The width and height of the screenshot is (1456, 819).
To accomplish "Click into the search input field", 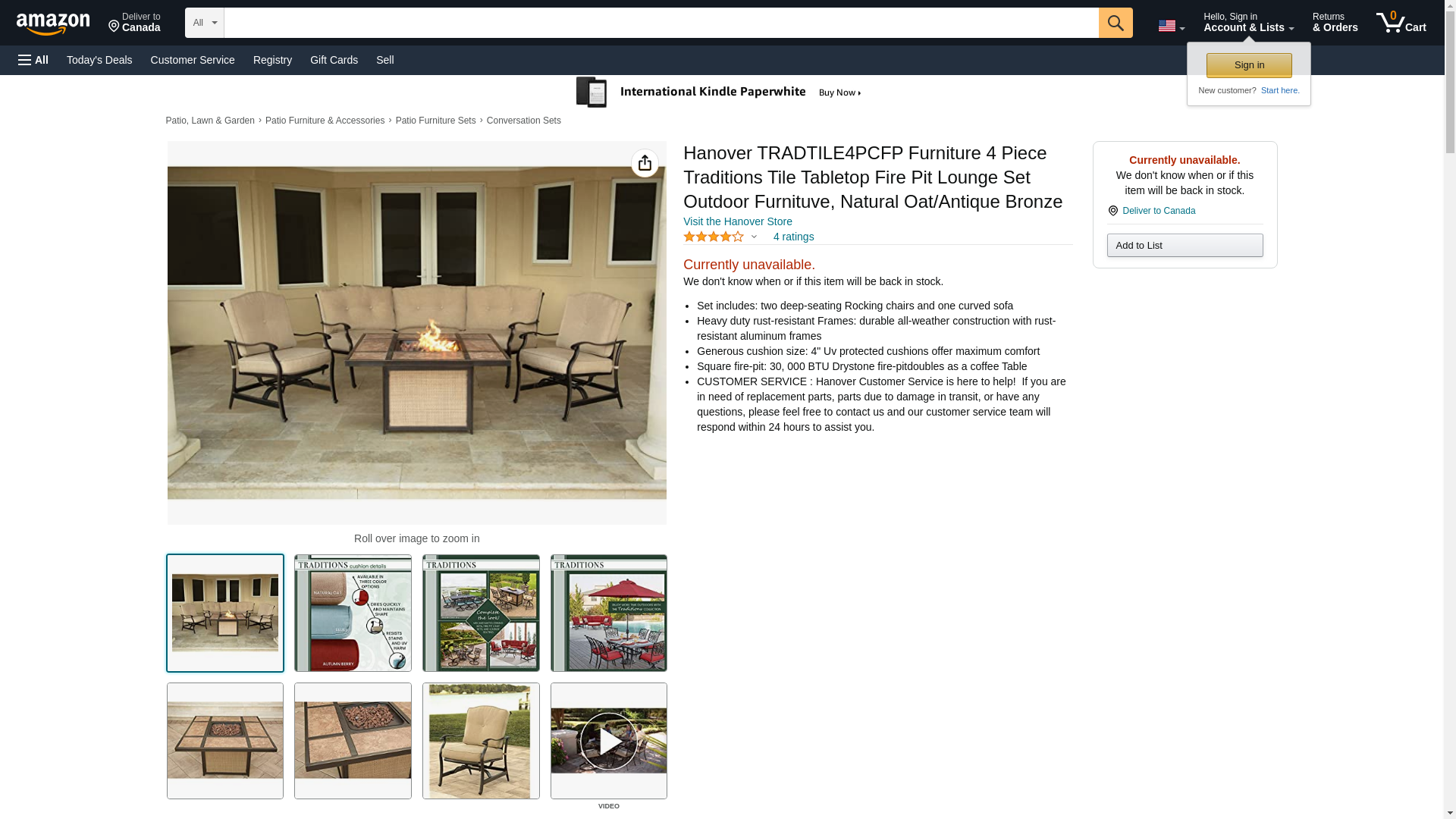I will point(661,23).
